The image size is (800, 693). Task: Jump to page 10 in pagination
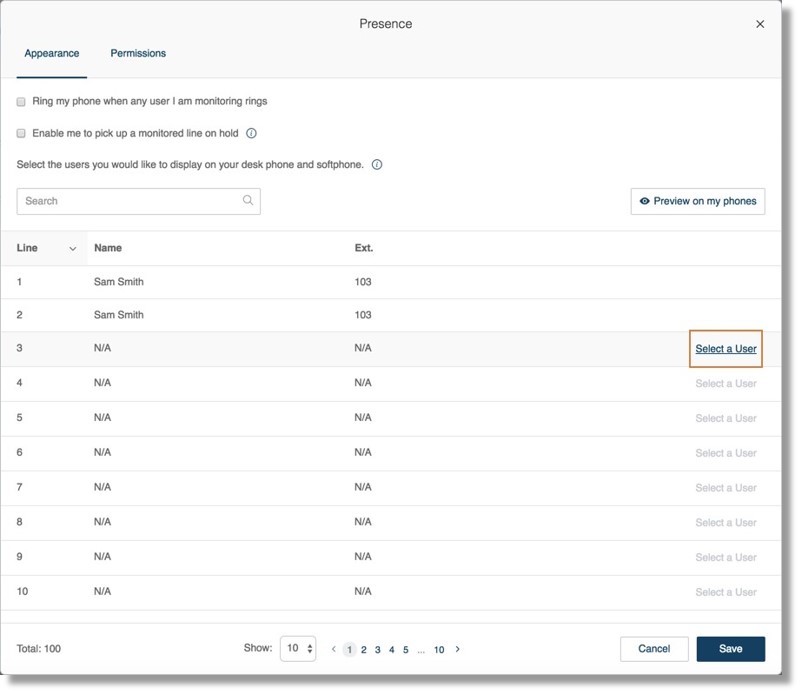439,650
